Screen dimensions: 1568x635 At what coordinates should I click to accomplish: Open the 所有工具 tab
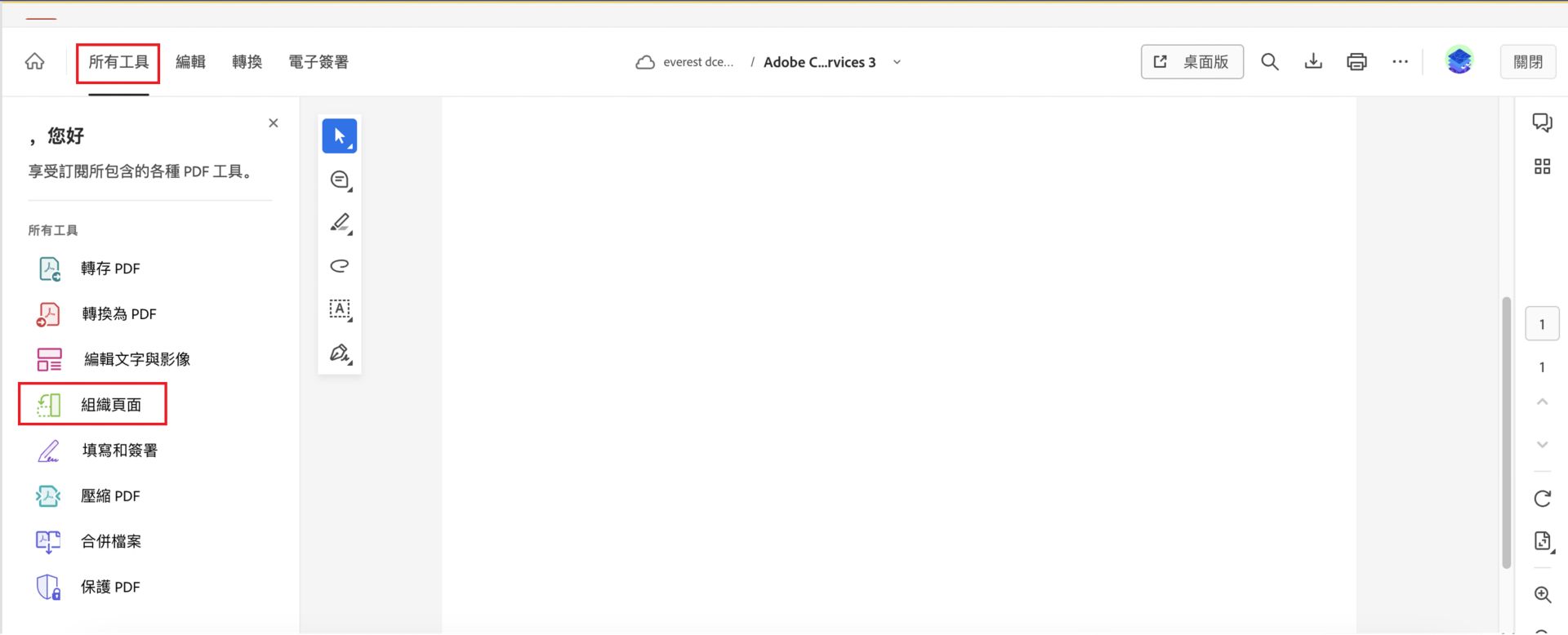pyautogui.click(x=118, y=62)
